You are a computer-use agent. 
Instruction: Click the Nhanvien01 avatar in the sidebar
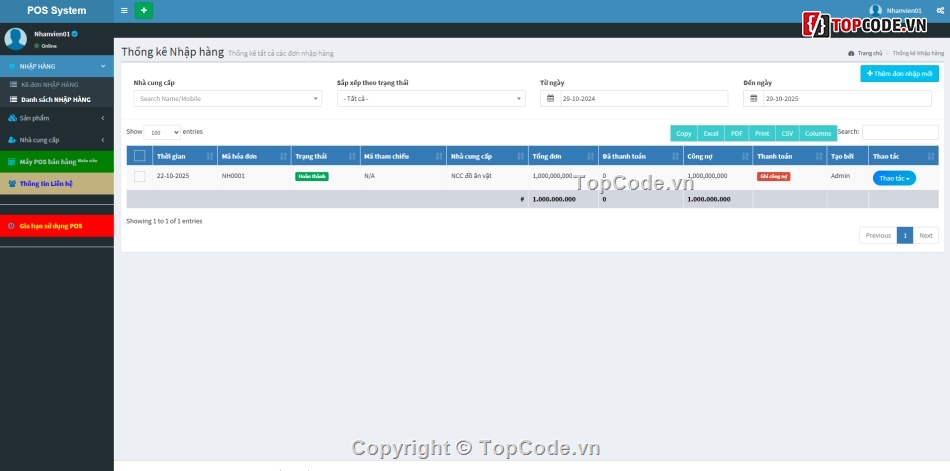tap(16, 39)
